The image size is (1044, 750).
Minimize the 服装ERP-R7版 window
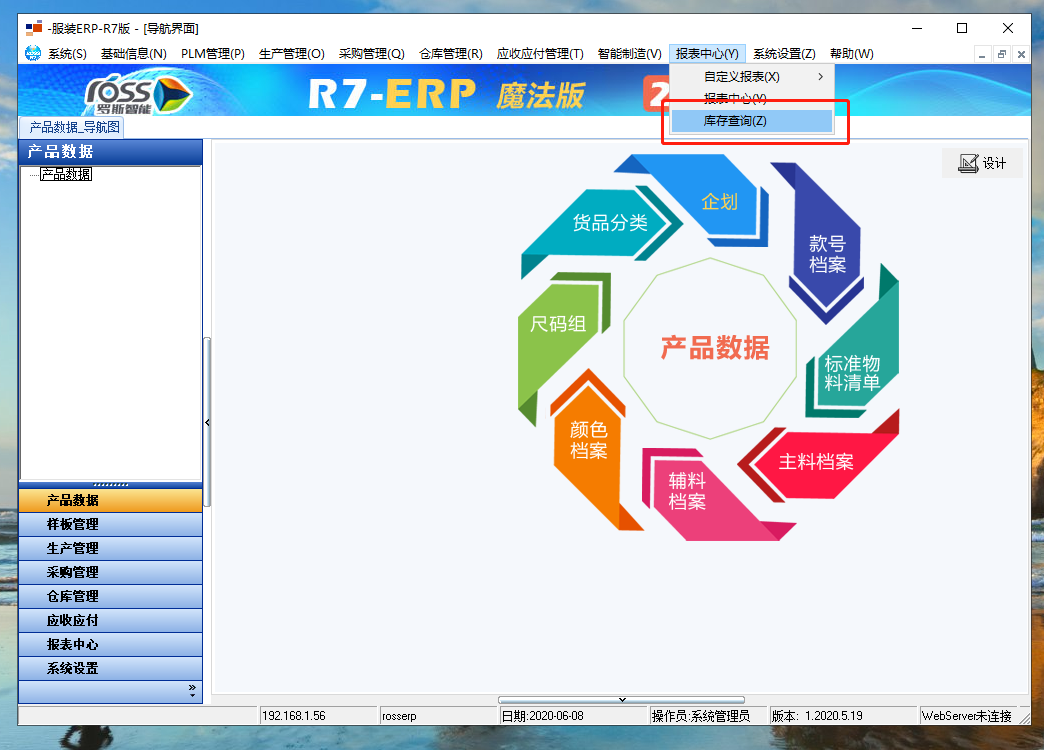917,28
